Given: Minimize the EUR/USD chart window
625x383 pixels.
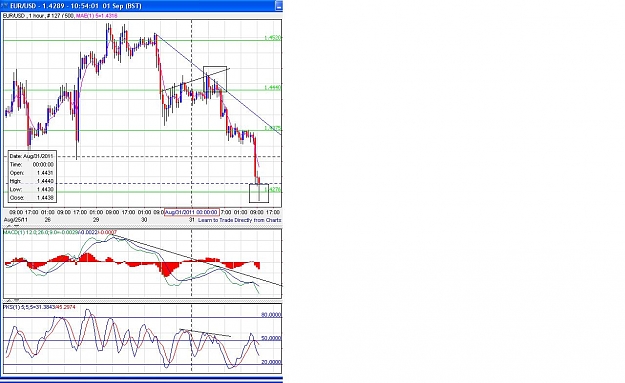Looking at the screenshot, I should (279, 6).
